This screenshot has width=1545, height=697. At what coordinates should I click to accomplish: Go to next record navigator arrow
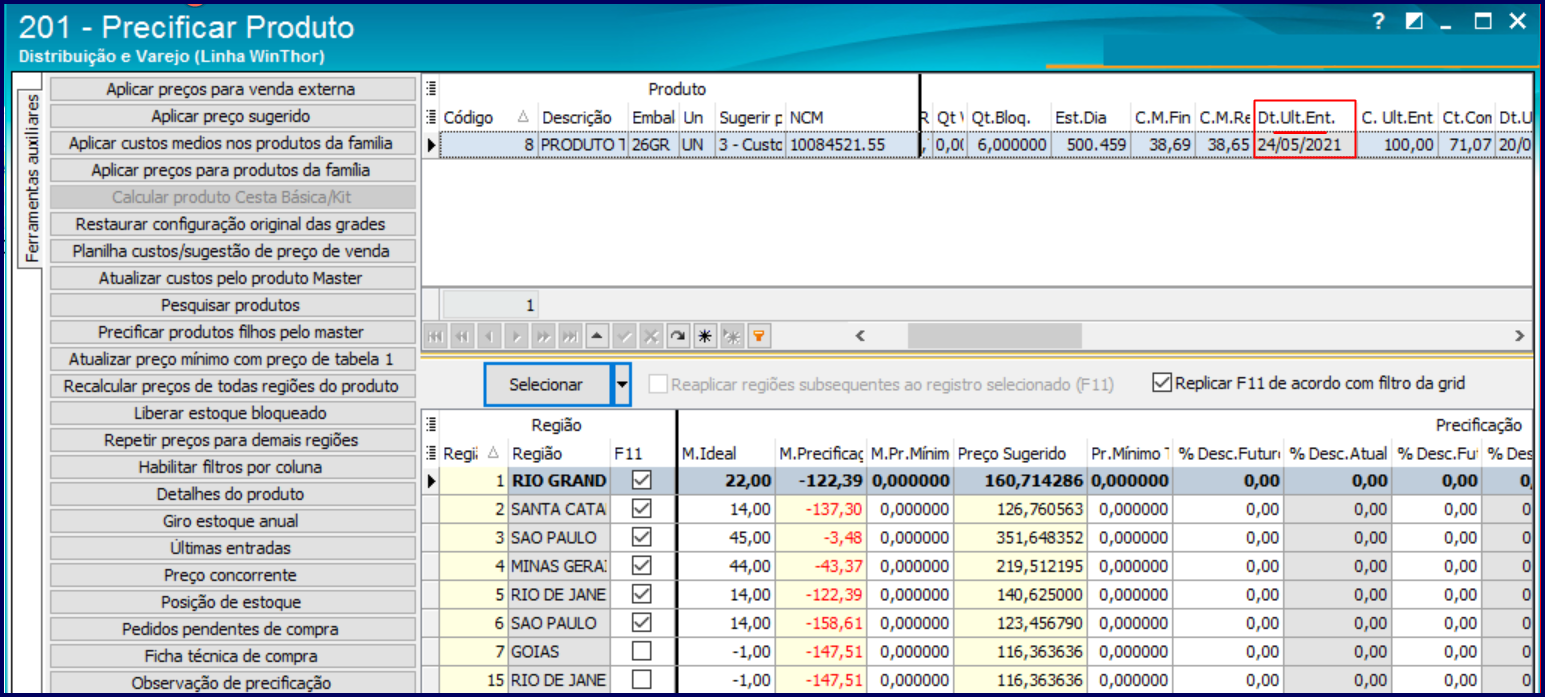pos(517,336)
